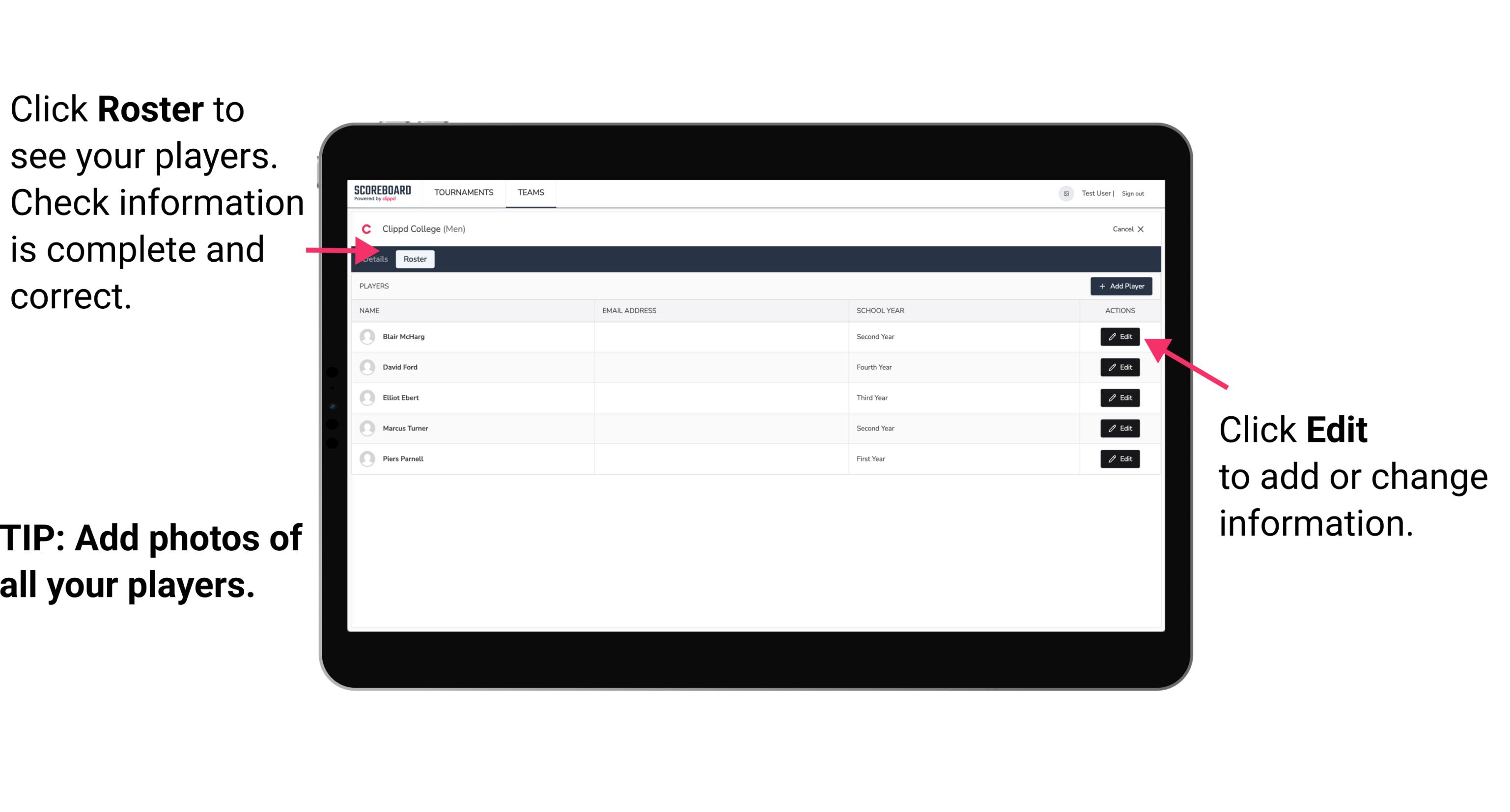Click the edit icon for Elliot Ebert
The height and width of the screenshot is (812, 1510).
[x=1119, y=398]
